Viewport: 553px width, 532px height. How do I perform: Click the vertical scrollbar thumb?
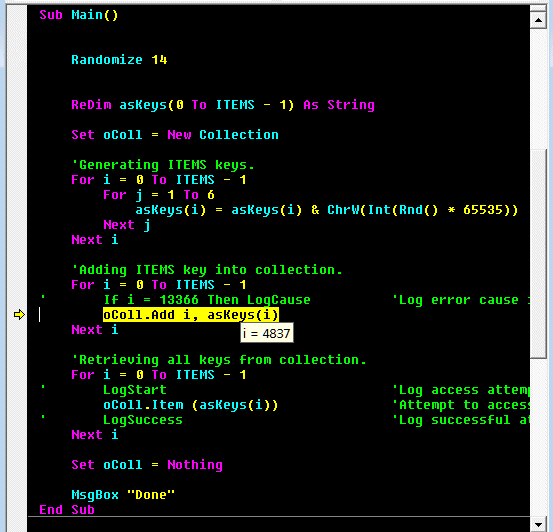click(x=538, y=253)
